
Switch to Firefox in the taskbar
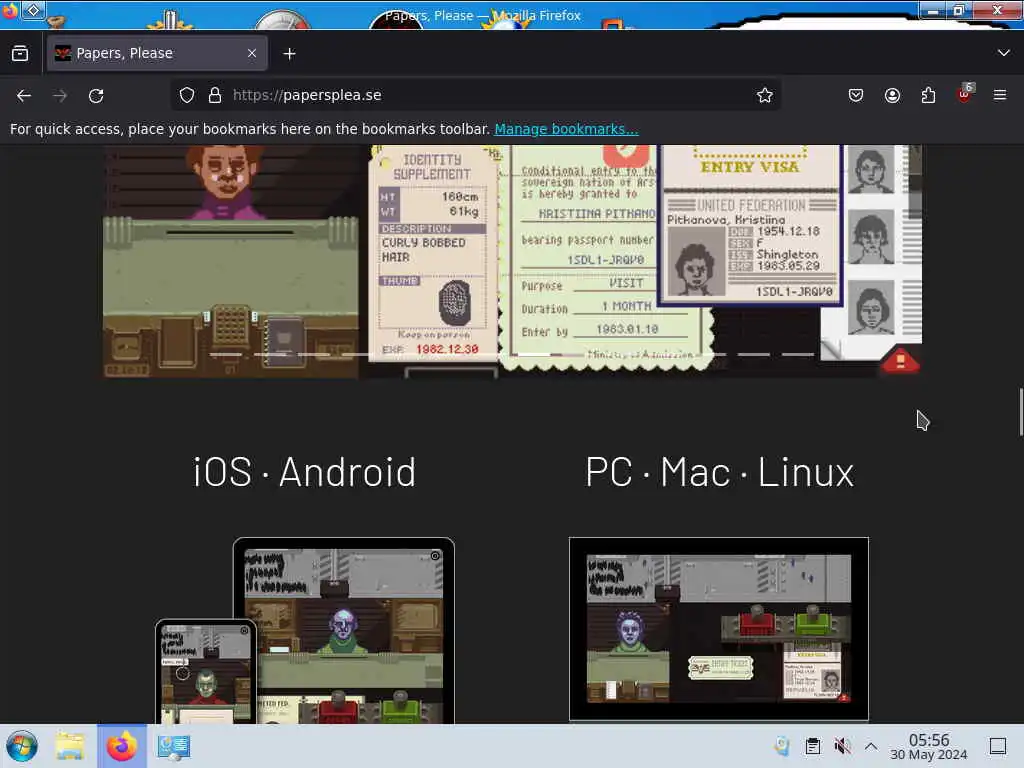tap(121, 746)
